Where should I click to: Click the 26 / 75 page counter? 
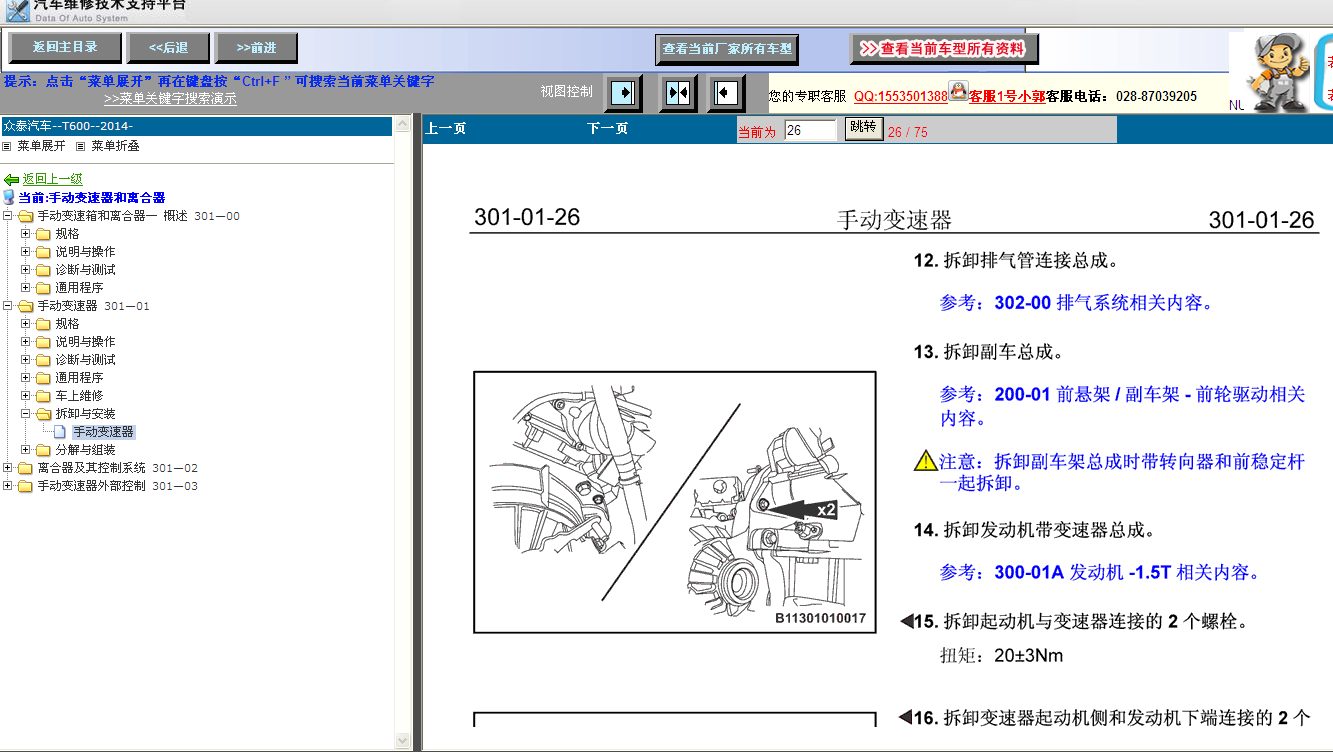[x=907, y=132]
